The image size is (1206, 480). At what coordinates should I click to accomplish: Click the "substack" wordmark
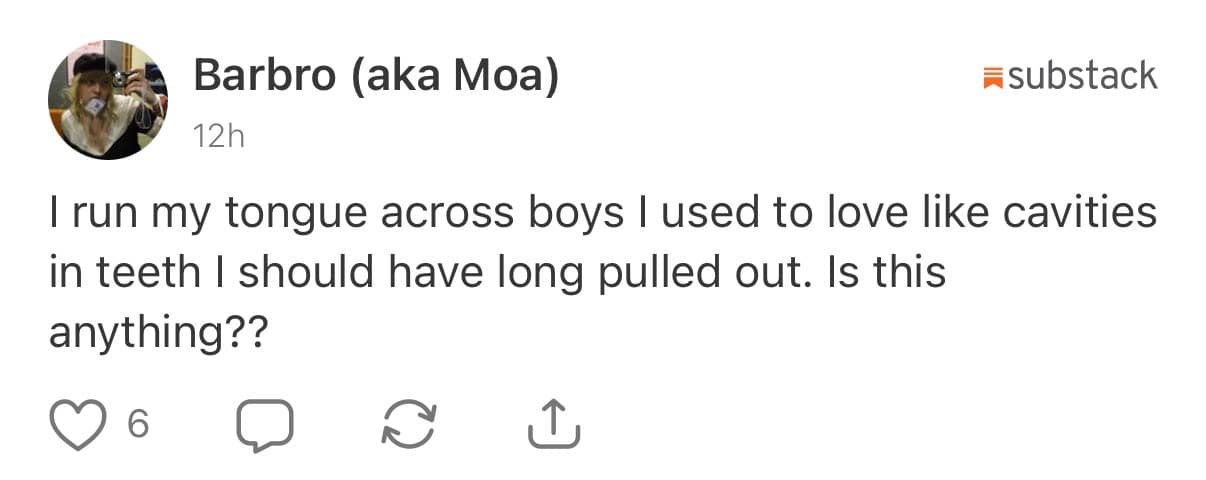1082,76
